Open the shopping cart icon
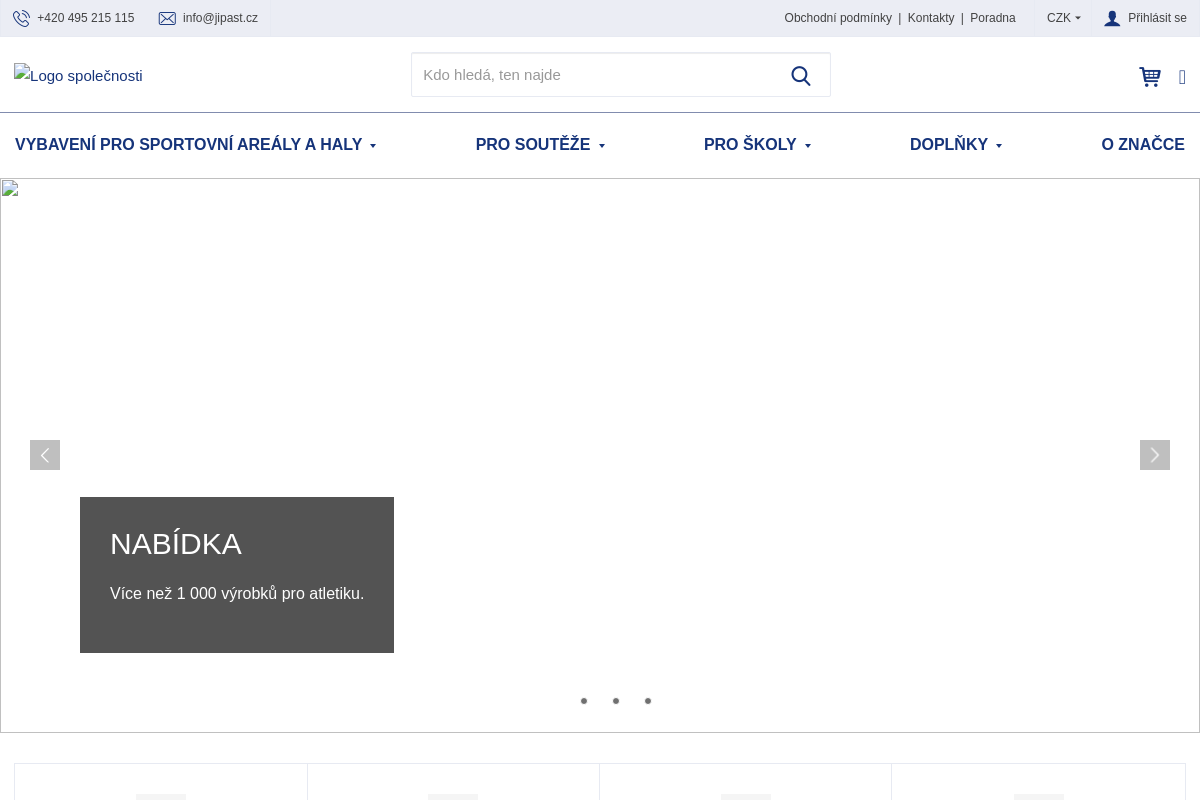Viewport: 1200px width, 800px height. [x=1150, y=77]
